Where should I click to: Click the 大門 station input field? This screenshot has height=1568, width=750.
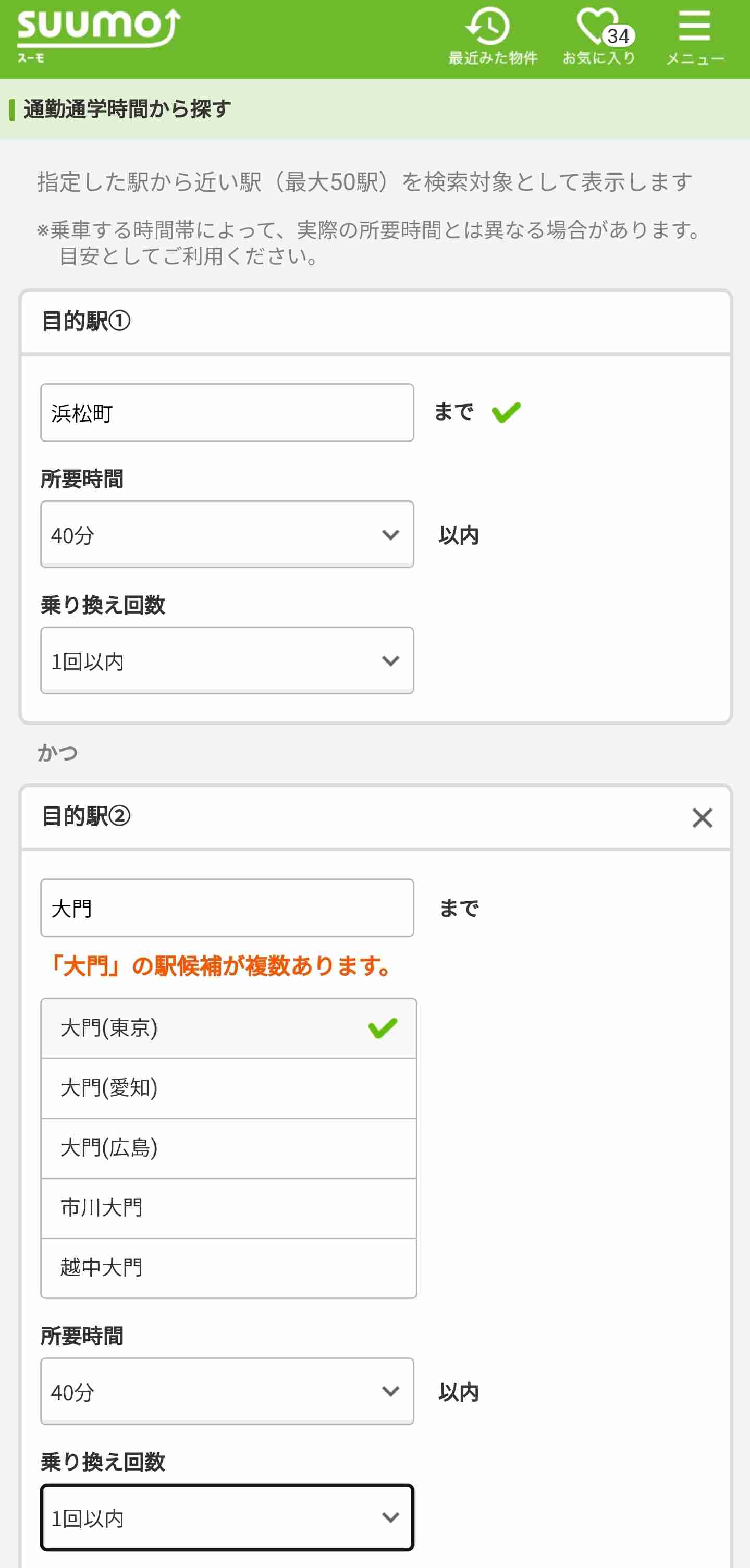point(227,908)
